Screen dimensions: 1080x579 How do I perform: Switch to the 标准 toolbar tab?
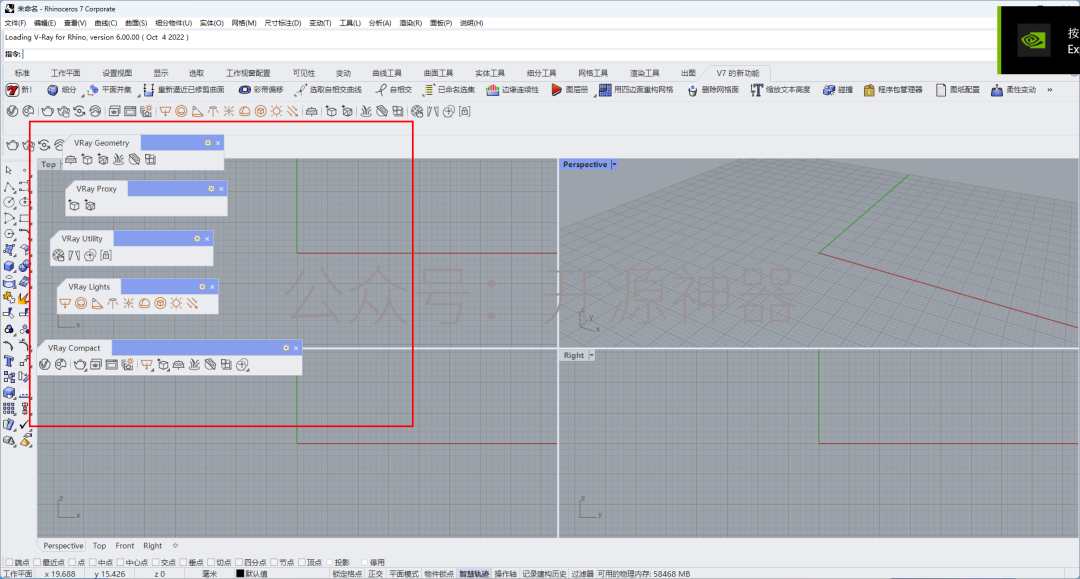[23, 73]
